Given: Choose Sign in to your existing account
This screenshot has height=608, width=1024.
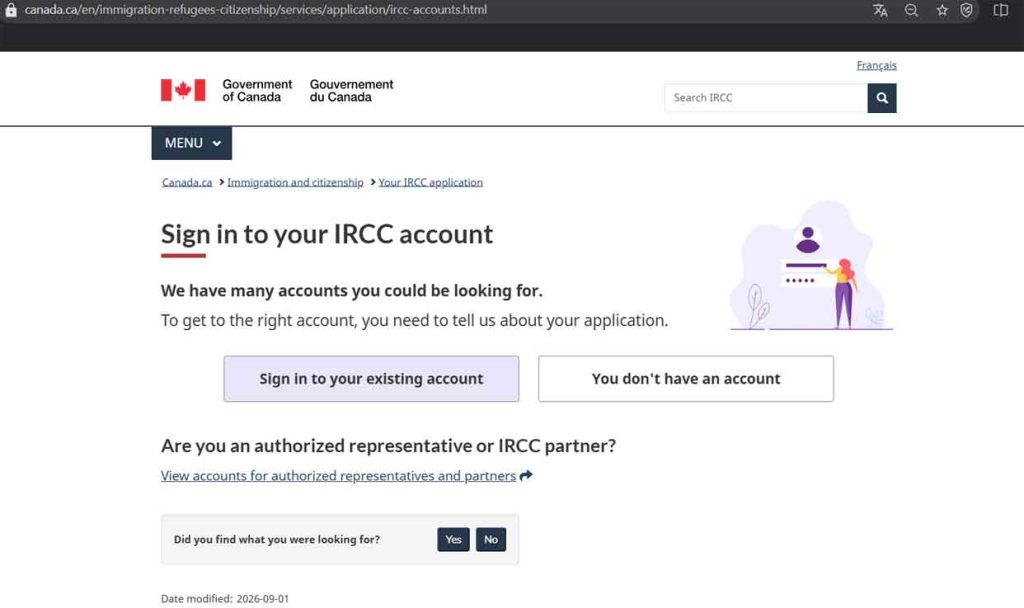Looking at the screenshot, I should [x=371, y=379].
